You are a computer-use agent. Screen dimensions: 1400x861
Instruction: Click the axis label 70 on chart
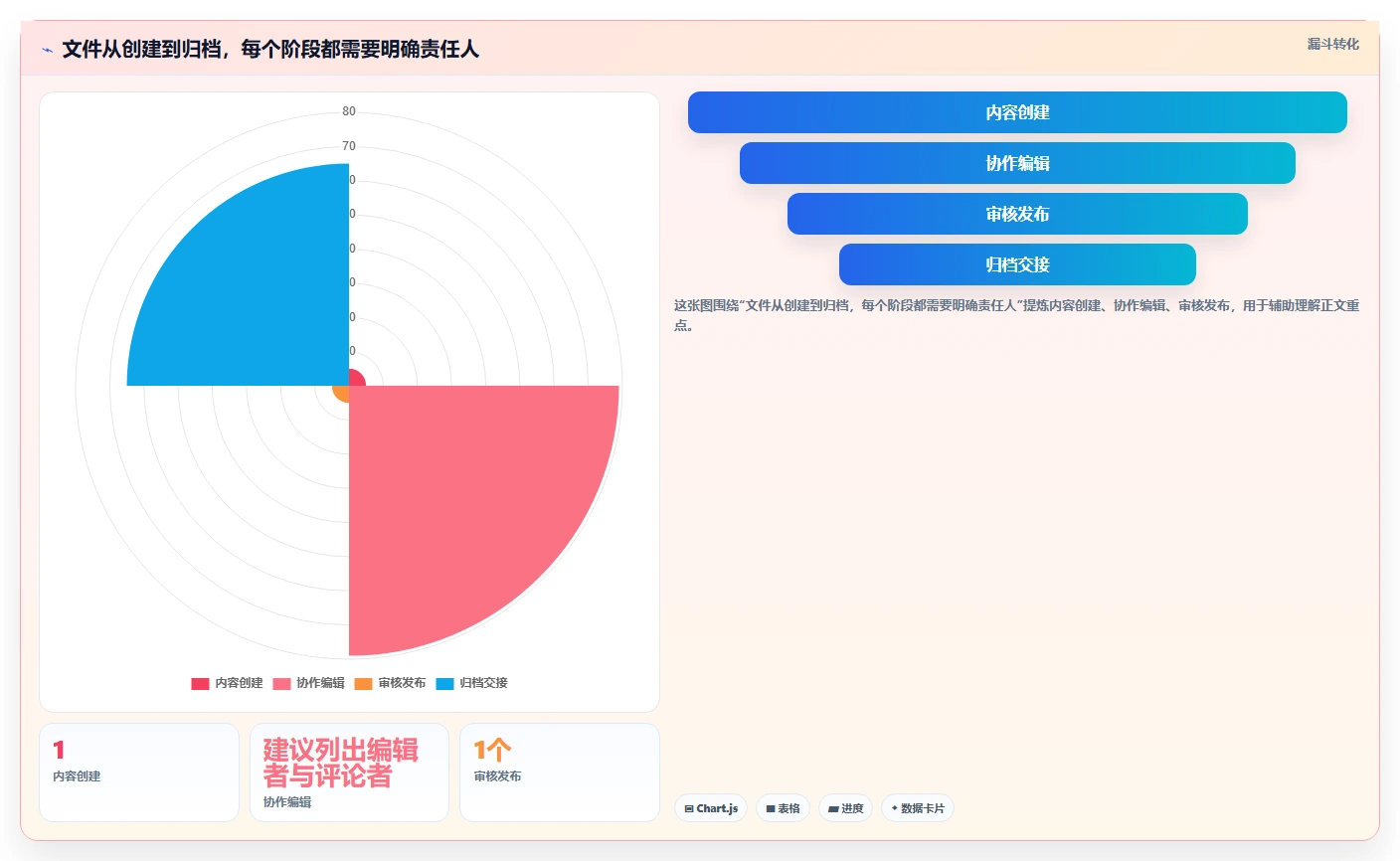point(349,146)
